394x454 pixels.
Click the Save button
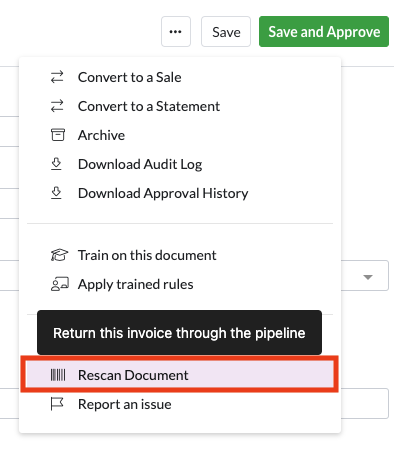226,32
